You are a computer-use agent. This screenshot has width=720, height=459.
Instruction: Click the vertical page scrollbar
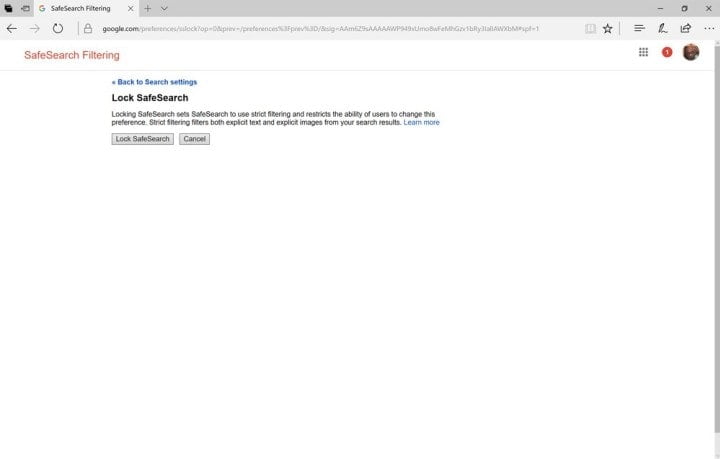point(717,239)
